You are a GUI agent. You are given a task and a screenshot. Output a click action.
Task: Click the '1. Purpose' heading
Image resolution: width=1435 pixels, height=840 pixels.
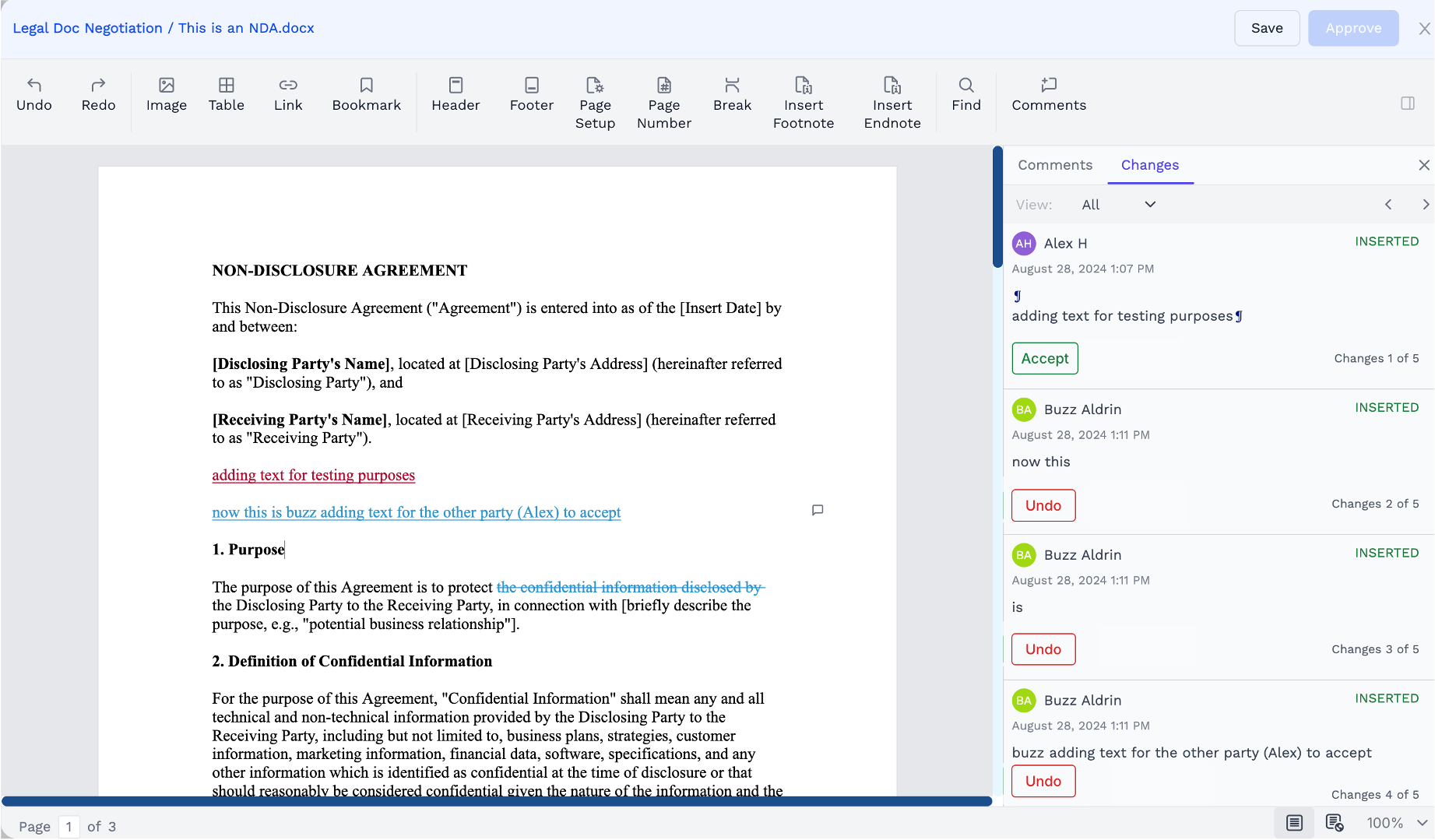(248, 550)
